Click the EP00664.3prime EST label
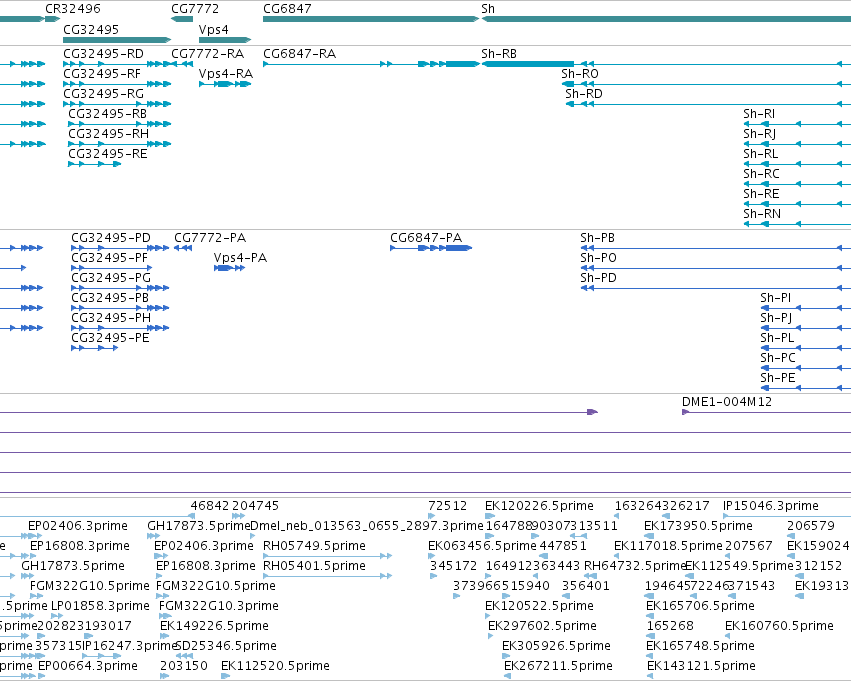The height and width of the screenshot is (681, 851). tap(88, 666)
